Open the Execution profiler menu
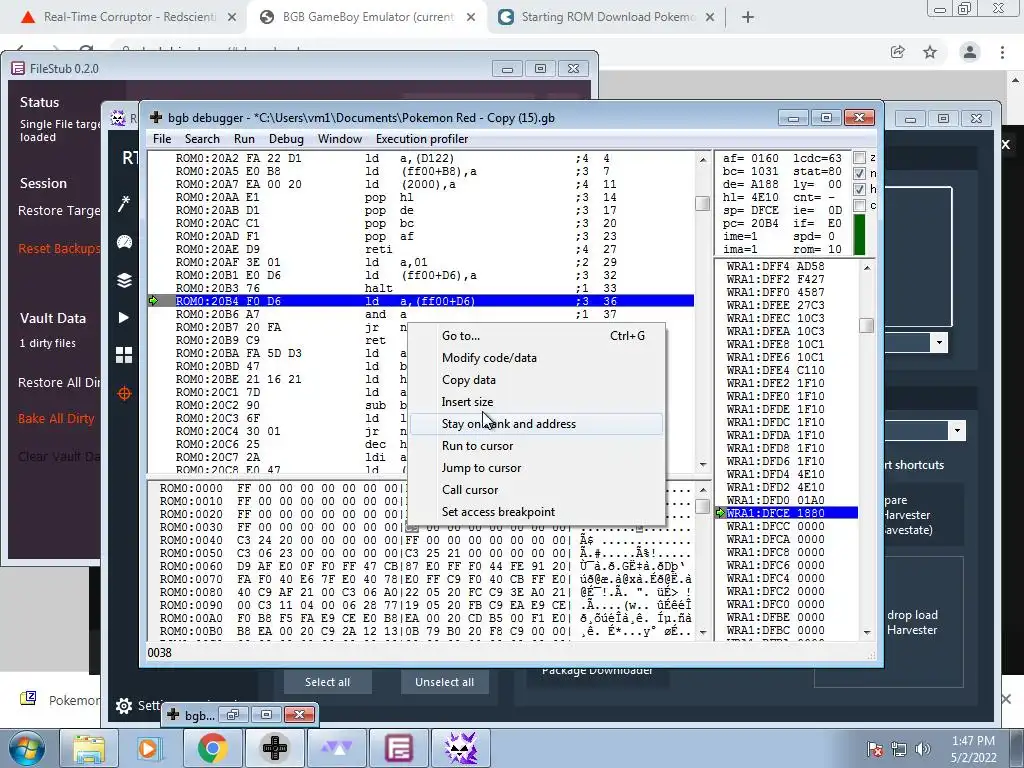 tap(421, 138)
